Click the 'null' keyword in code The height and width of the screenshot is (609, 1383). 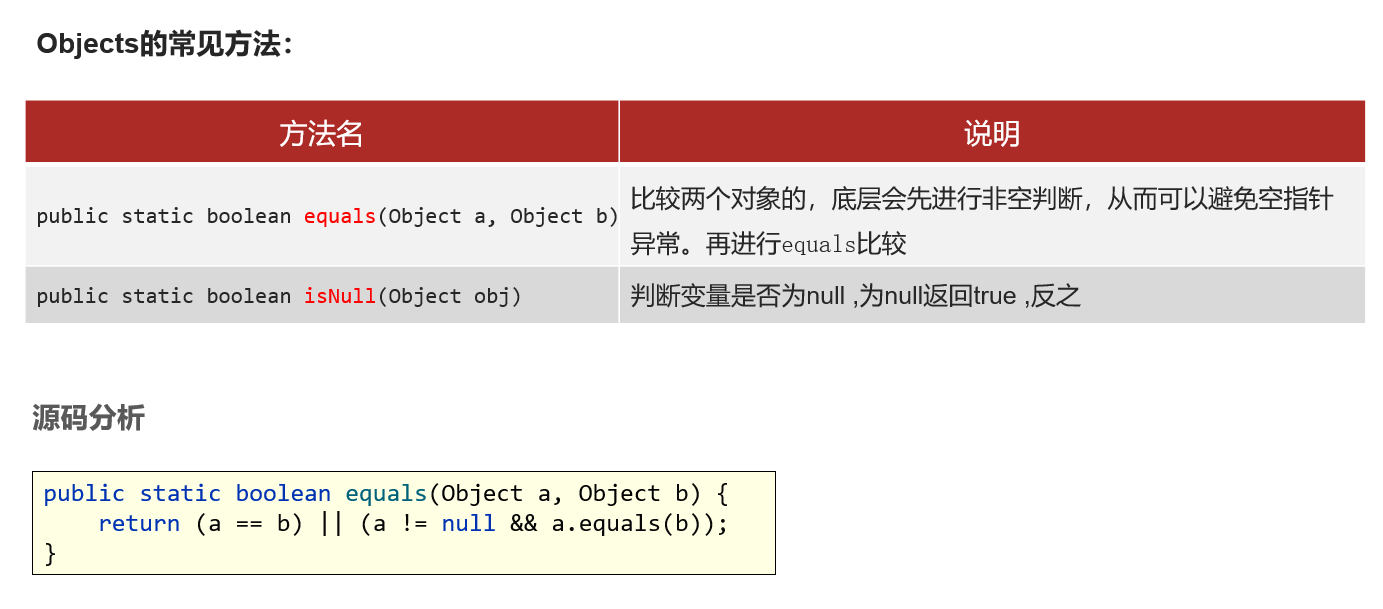tap(468, 524)
